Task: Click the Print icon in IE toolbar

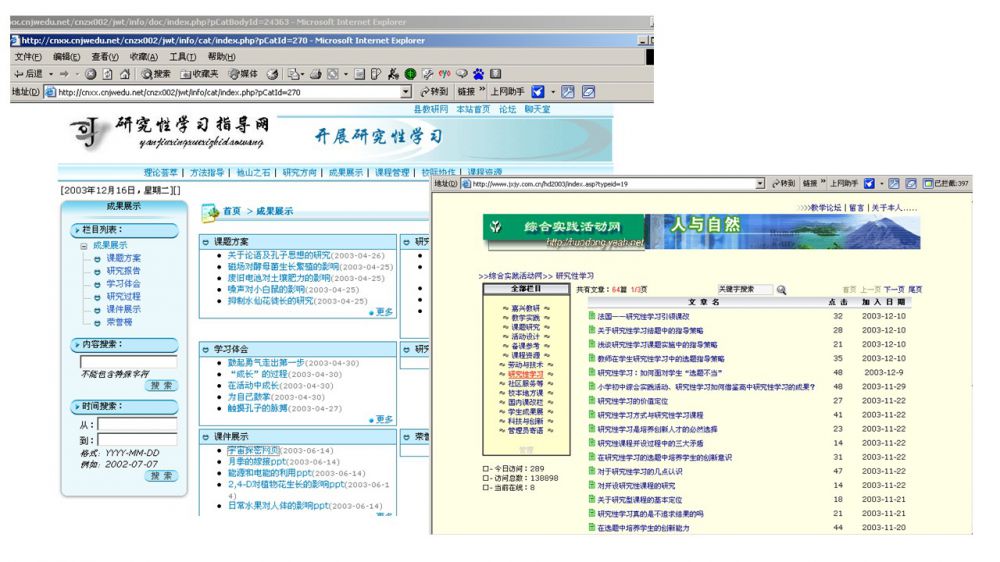Action: point(314,74)
